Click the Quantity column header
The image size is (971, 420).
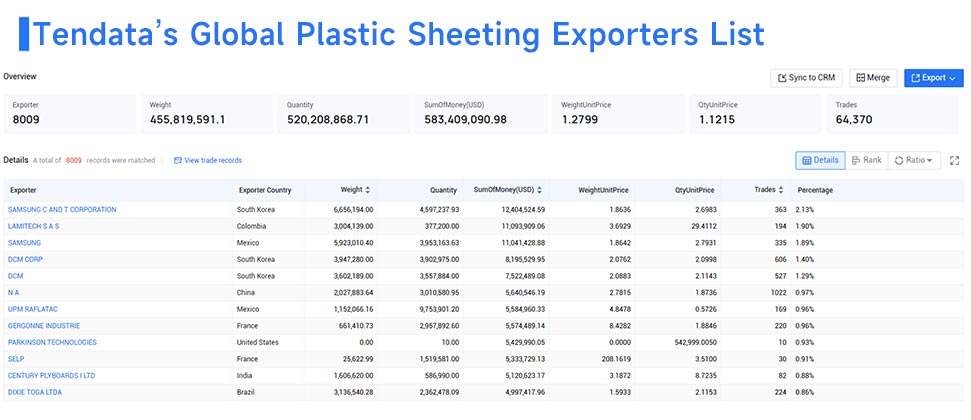(443, 191)
